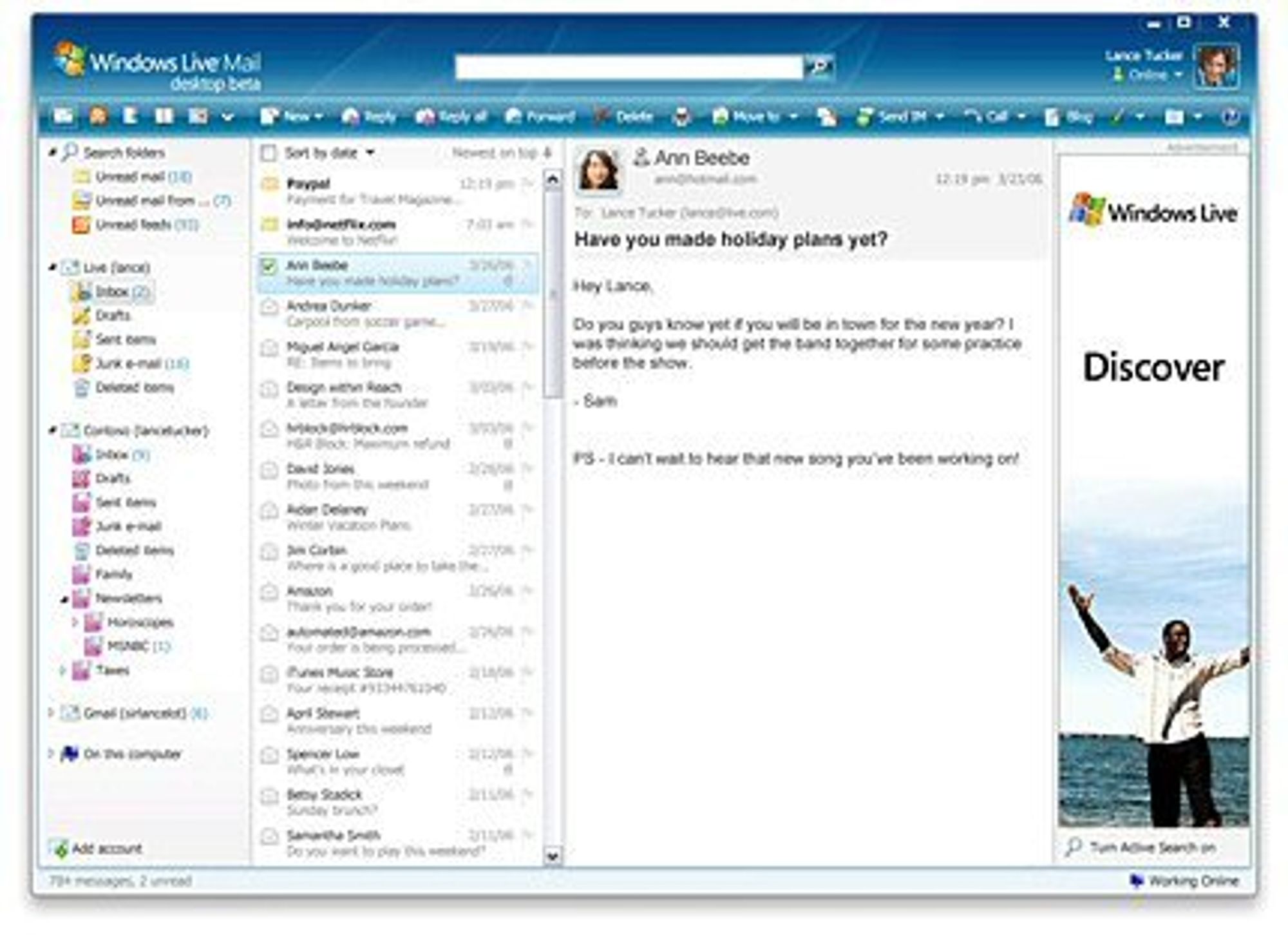Open the Design within Reach message

point(397,395)
